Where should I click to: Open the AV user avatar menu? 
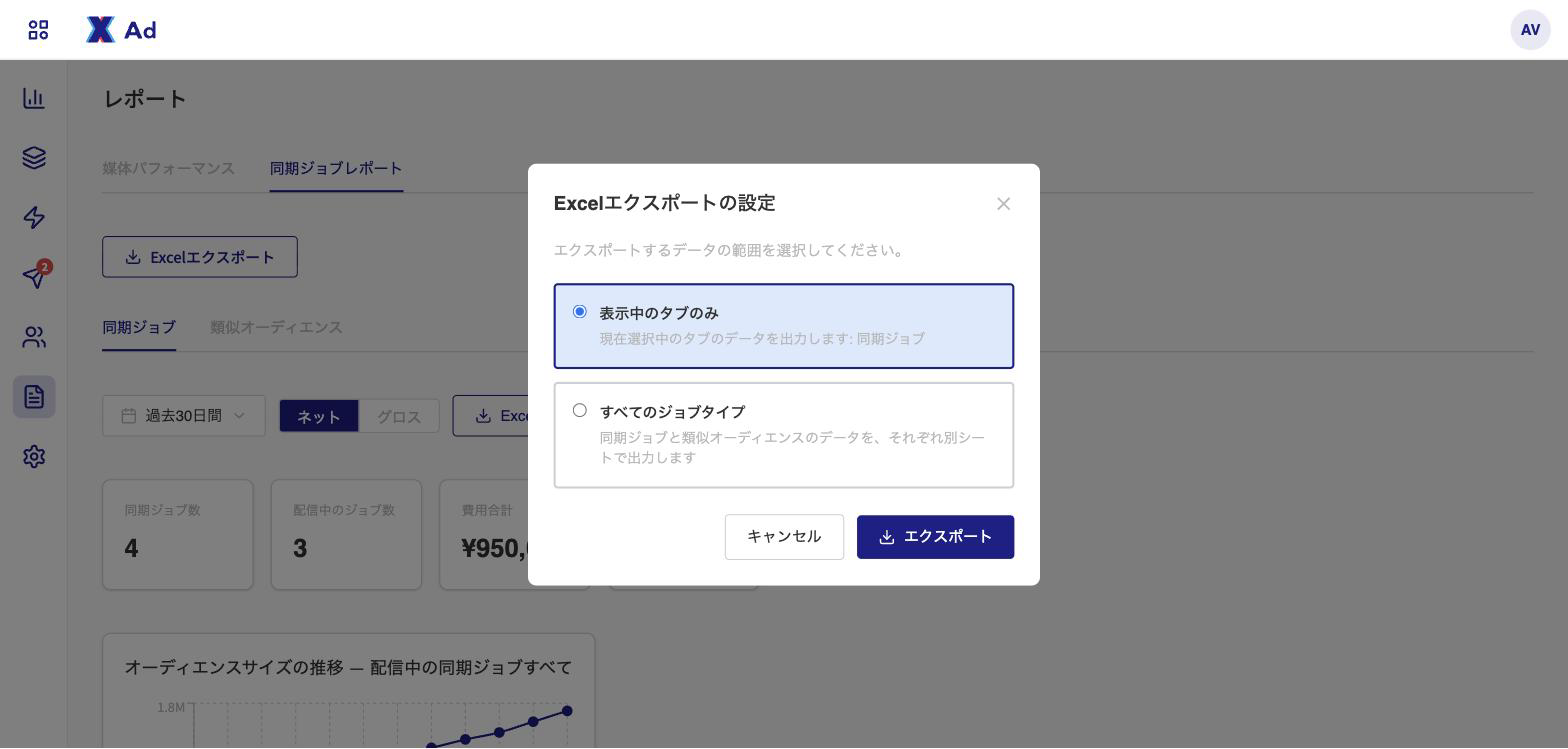[x=1530, y=30]
